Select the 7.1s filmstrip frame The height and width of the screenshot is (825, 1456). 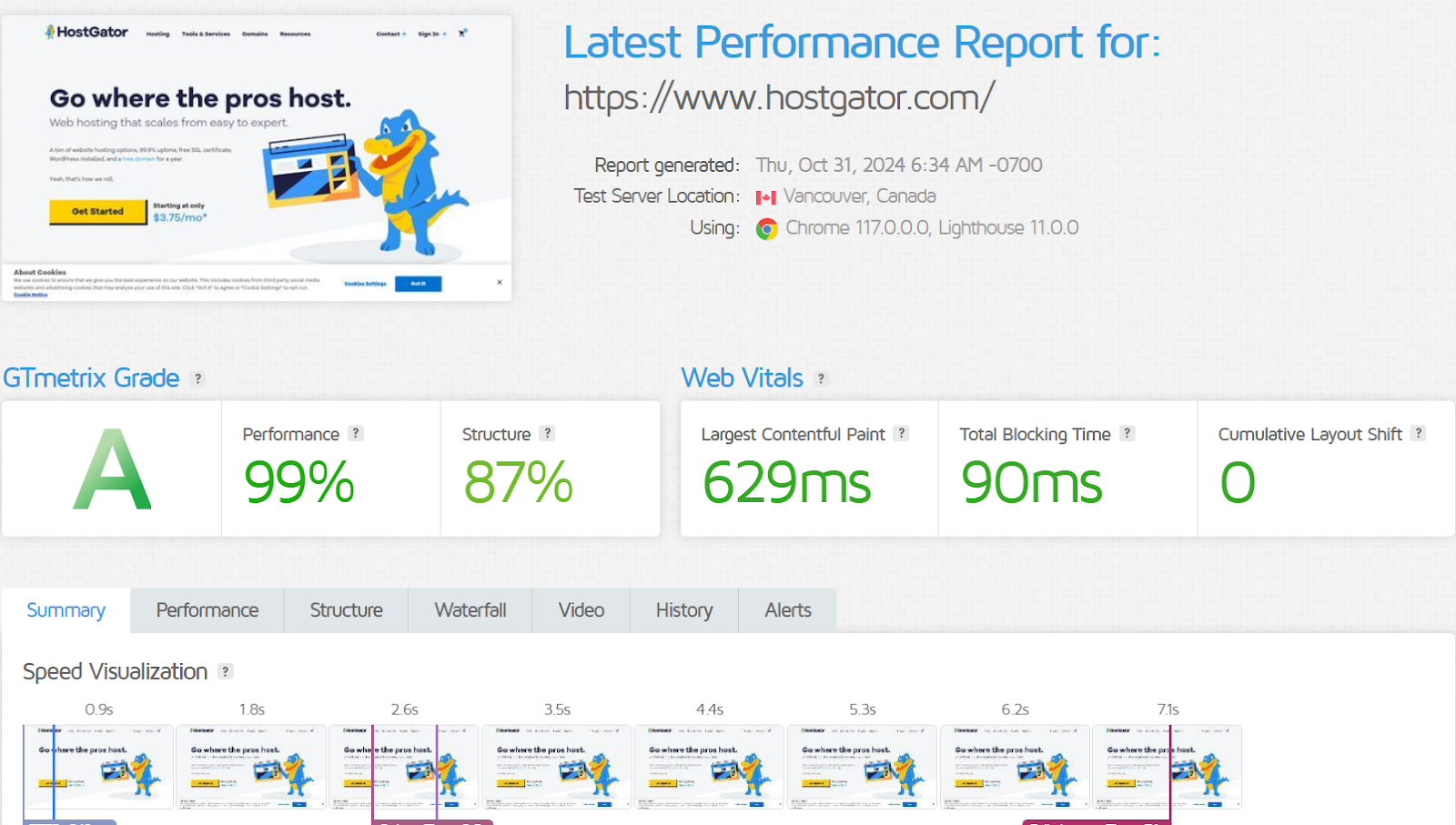(1168, 767)
